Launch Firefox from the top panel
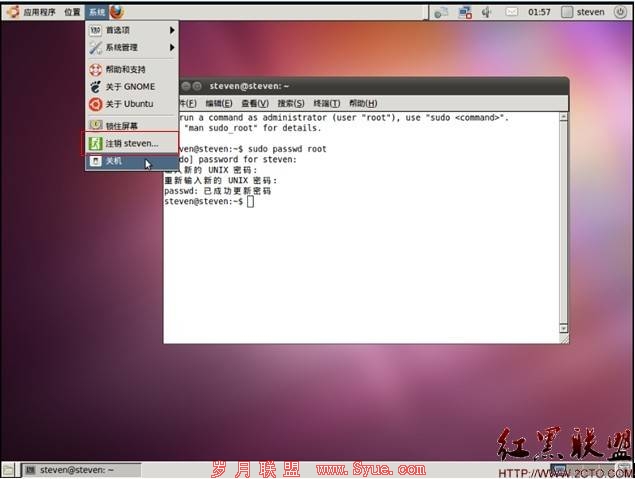 (117, 12)
